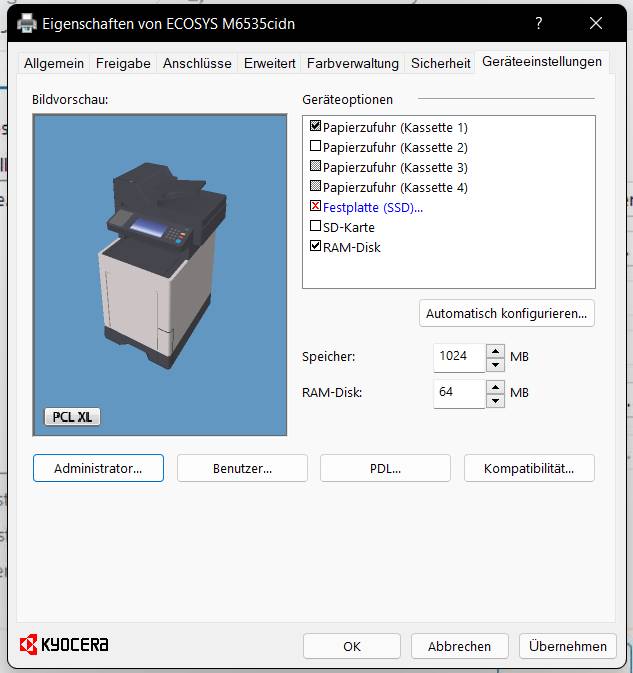Viewport: 633px width, 673px height.
Task: Close the Eigenschaften dialog
Action: point(596,23)
